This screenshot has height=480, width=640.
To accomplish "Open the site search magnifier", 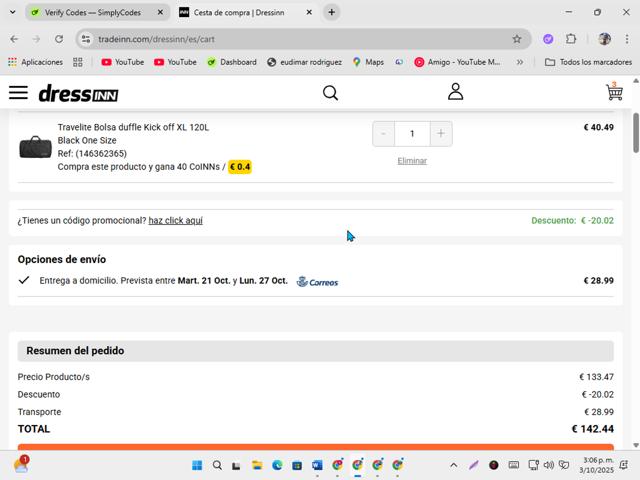I will tap(330, 93).
